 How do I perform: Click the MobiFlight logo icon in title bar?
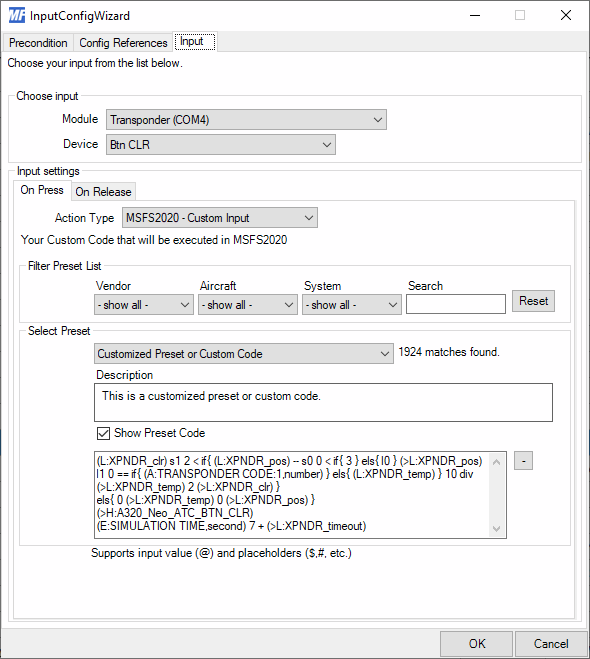pos(17,16)
